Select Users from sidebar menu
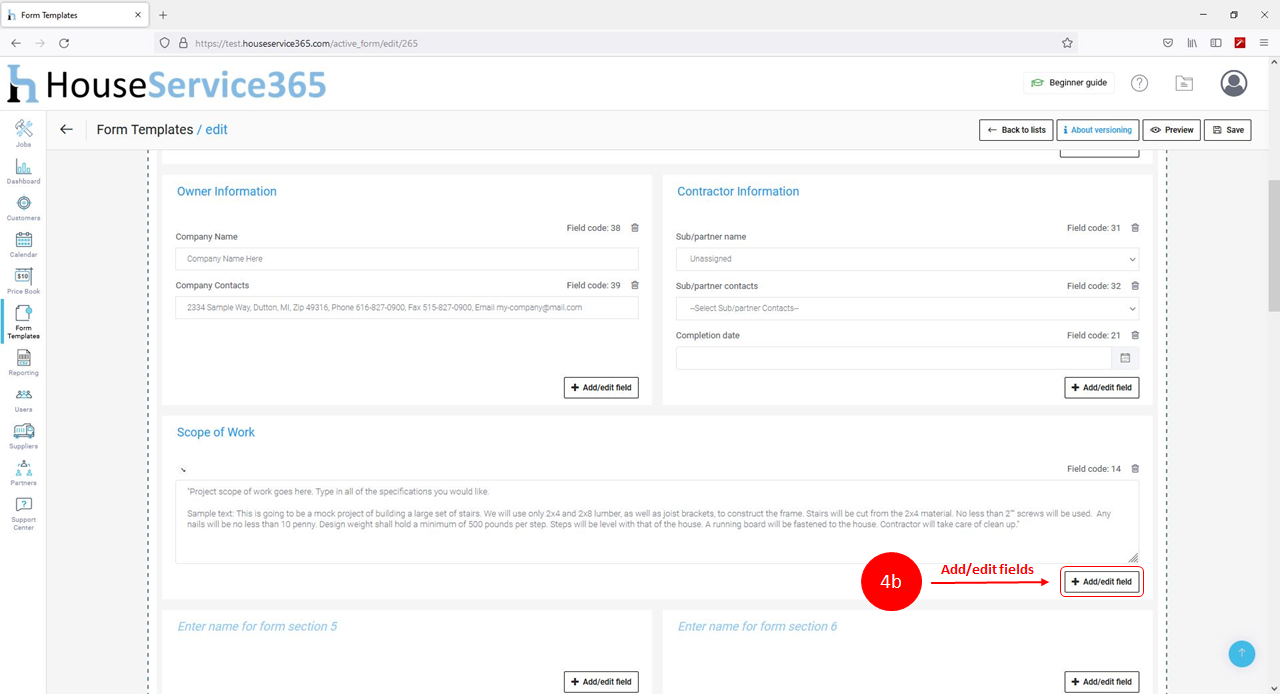The image size is (1280, 694). [x=23, y=397]
